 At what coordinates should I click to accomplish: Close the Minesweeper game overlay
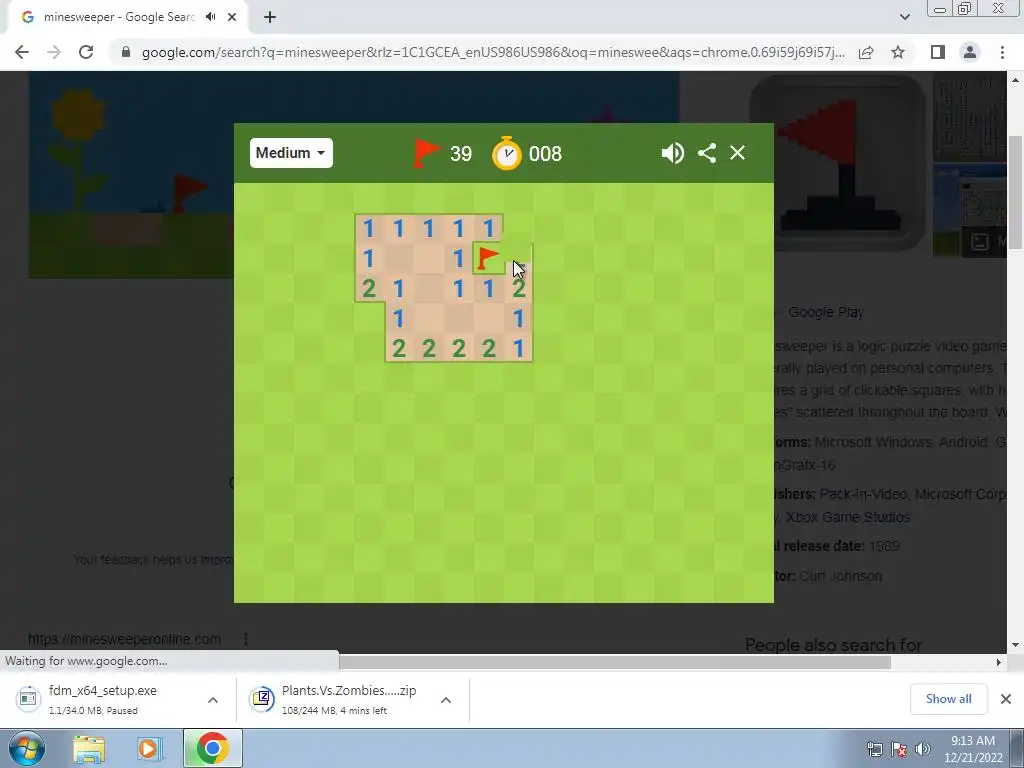737,153
